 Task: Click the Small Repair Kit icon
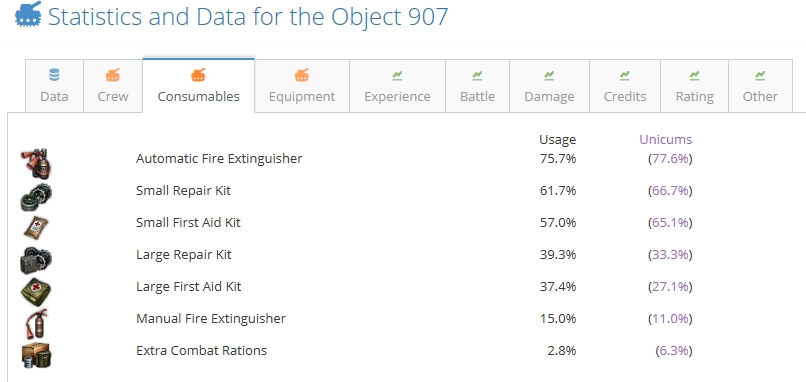point(36,196)
